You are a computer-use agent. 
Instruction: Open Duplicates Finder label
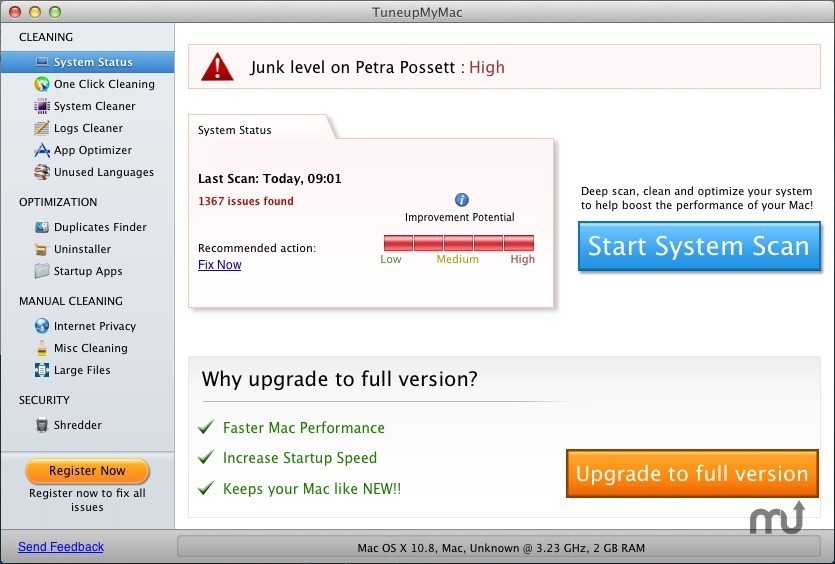click(100, 227)
